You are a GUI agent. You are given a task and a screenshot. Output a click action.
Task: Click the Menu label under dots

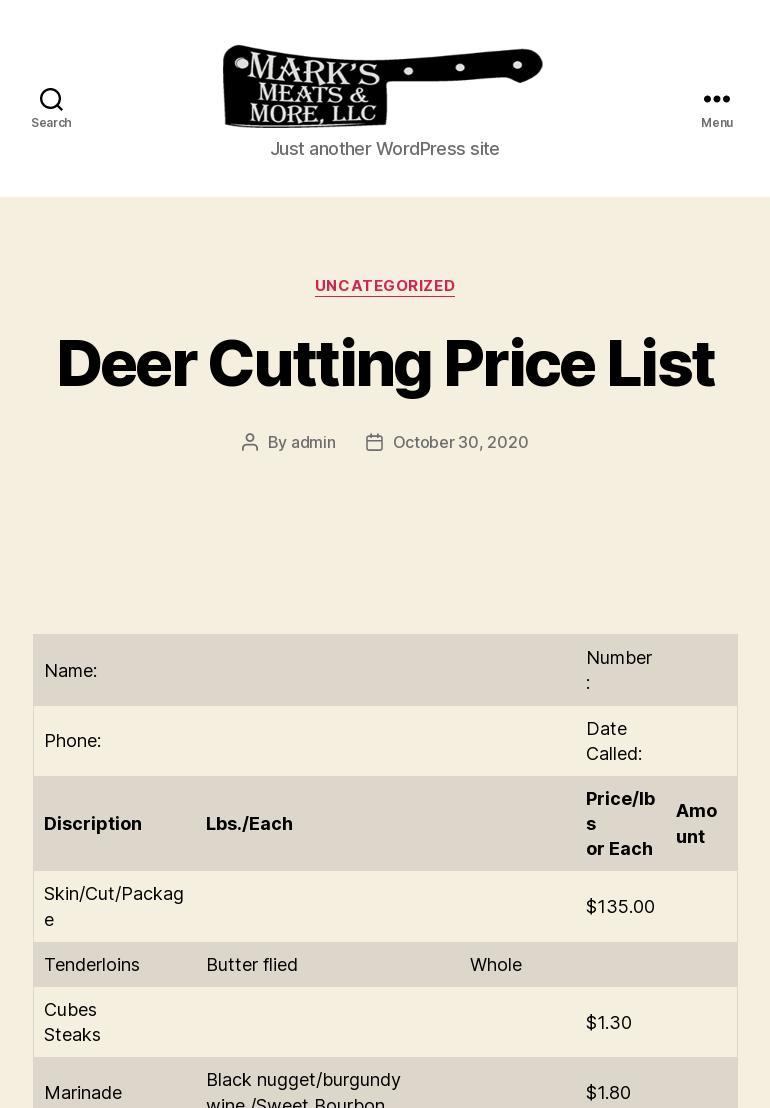coord(716,122)
